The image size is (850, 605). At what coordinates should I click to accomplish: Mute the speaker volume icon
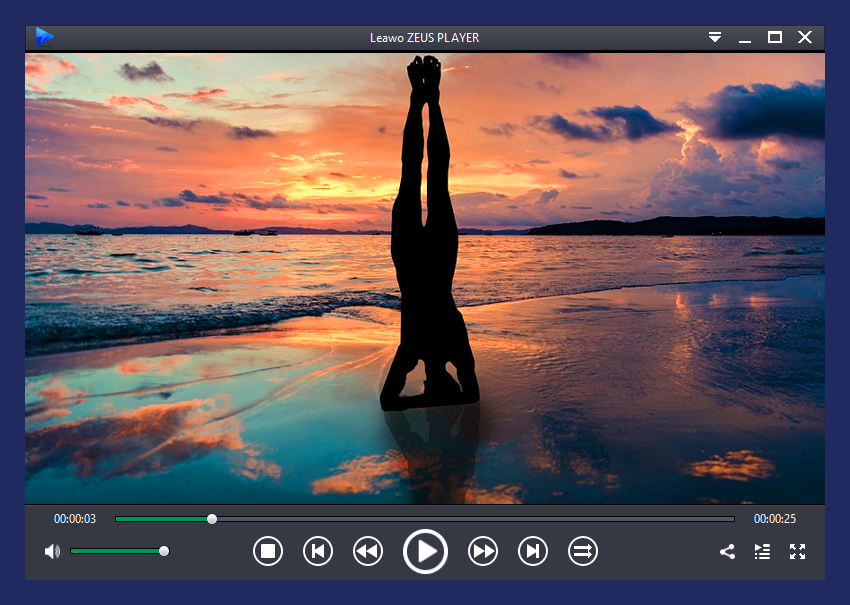coord(52,551)
